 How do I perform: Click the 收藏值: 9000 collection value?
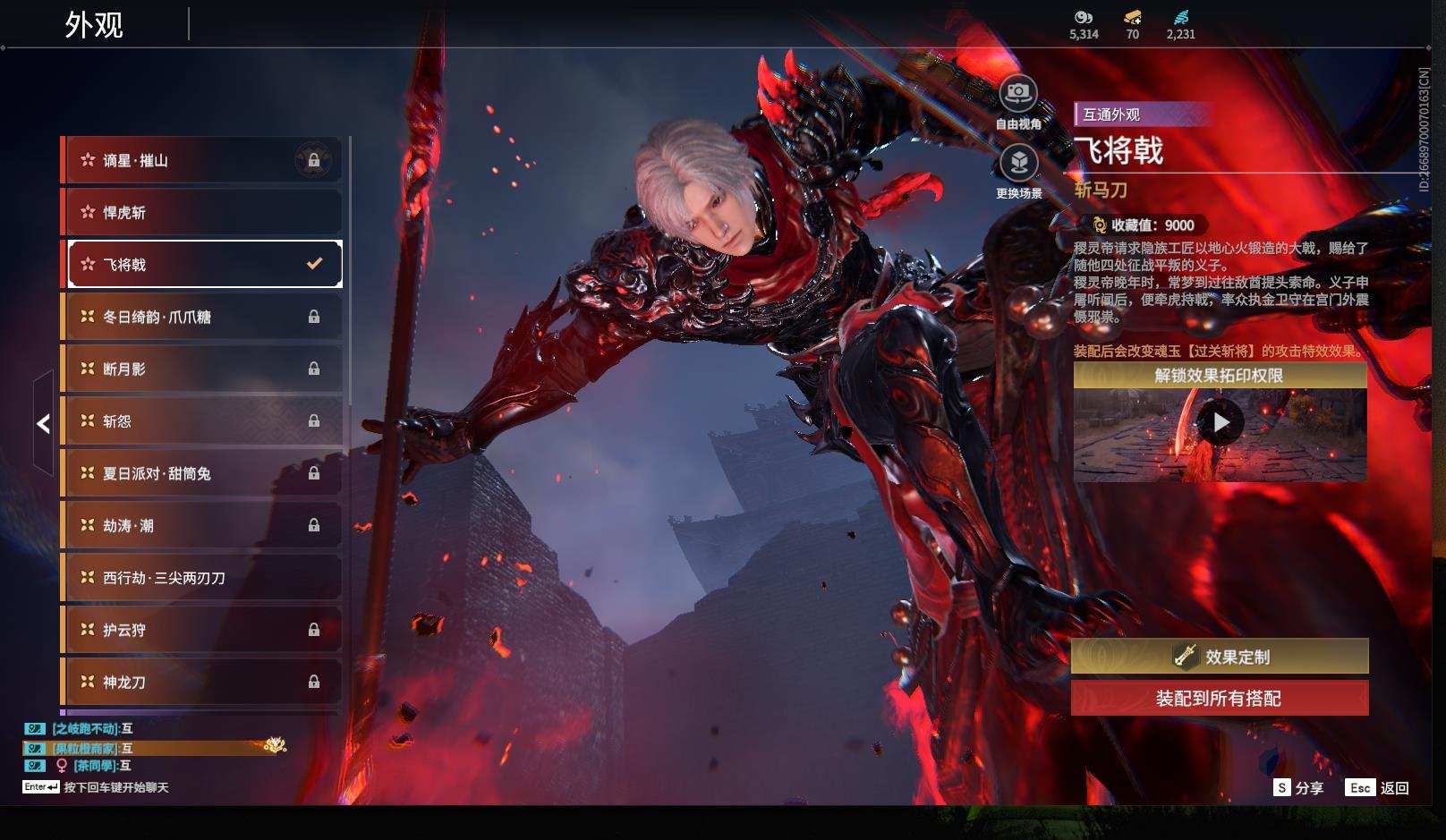click(x=1153, y=225)
